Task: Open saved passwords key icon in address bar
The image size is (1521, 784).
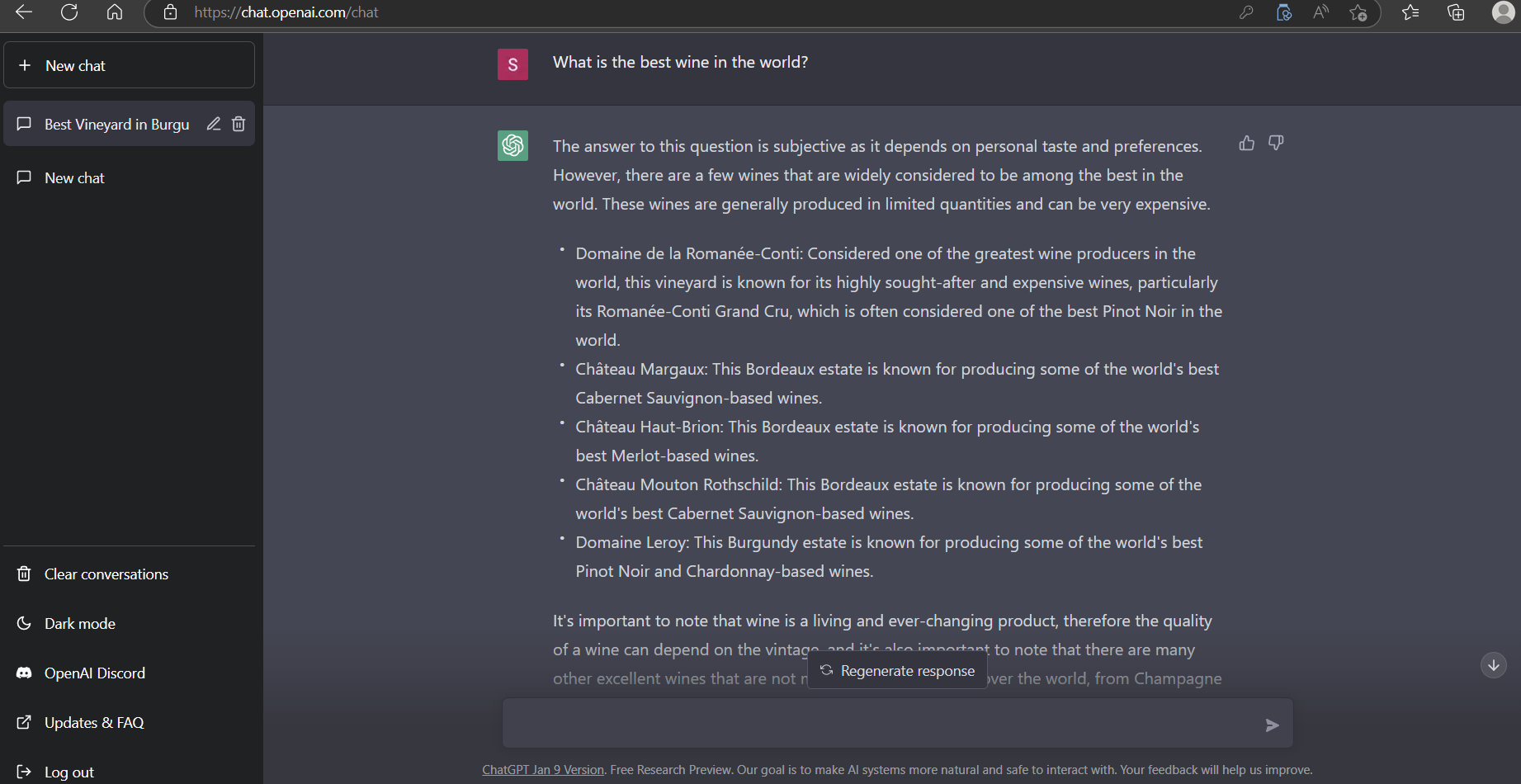Action: 1246,12
